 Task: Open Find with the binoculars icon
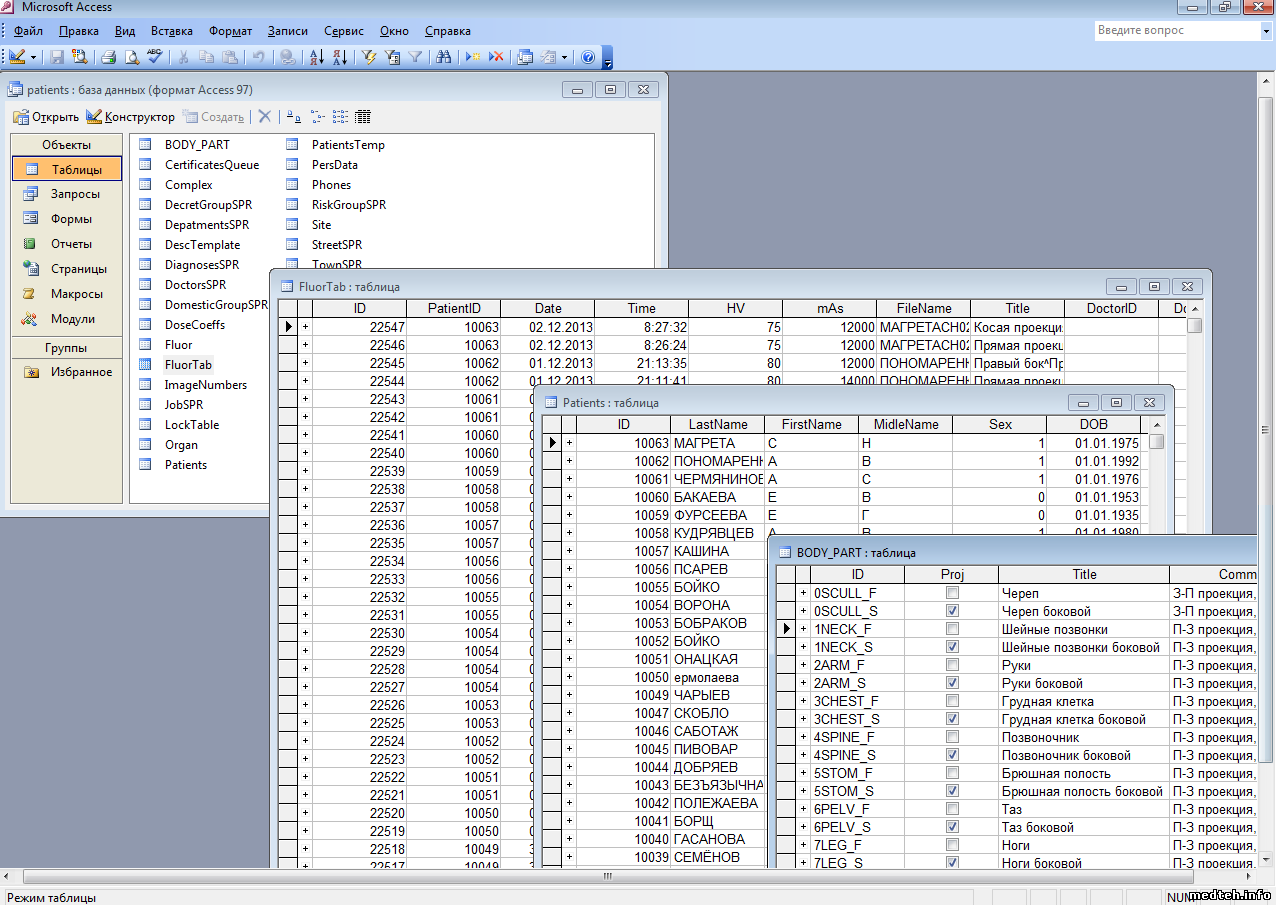(x=444, y=57)
